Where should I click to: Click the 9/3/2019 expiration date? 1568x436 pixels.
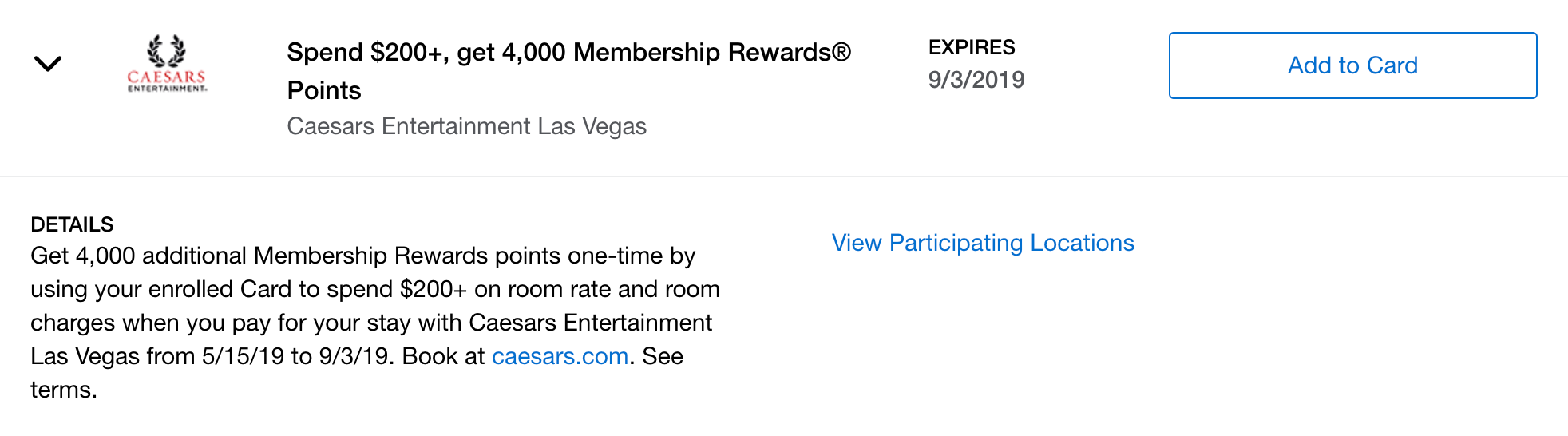tap(976, 80)
